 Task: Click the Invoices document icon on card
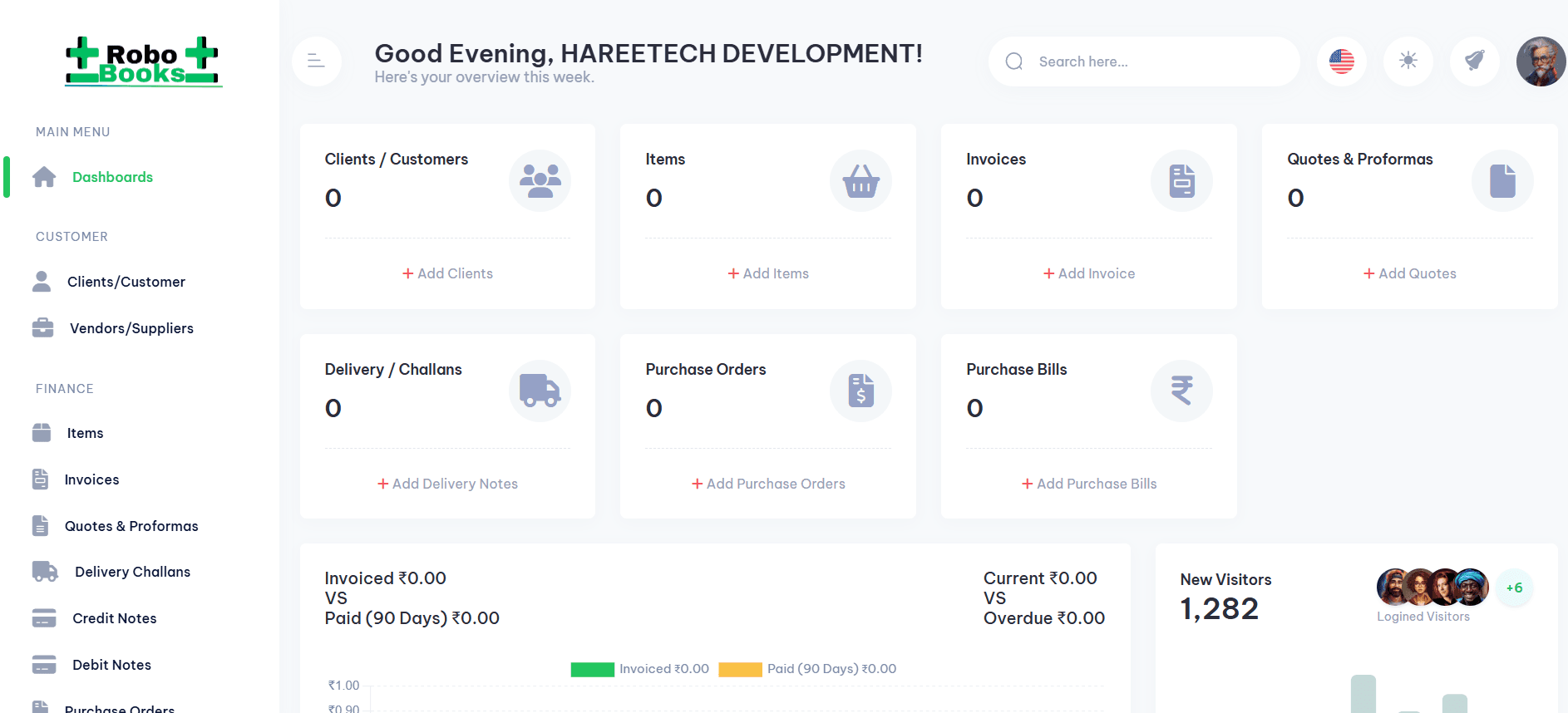[1181, 180]
